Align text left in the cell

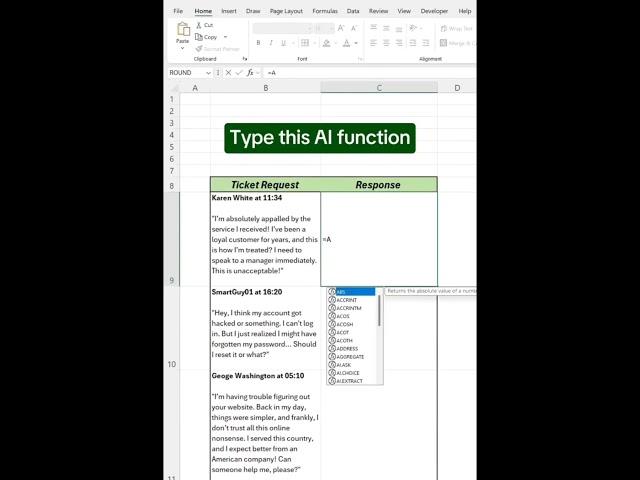pyautogui.click(x=373, y=43)
